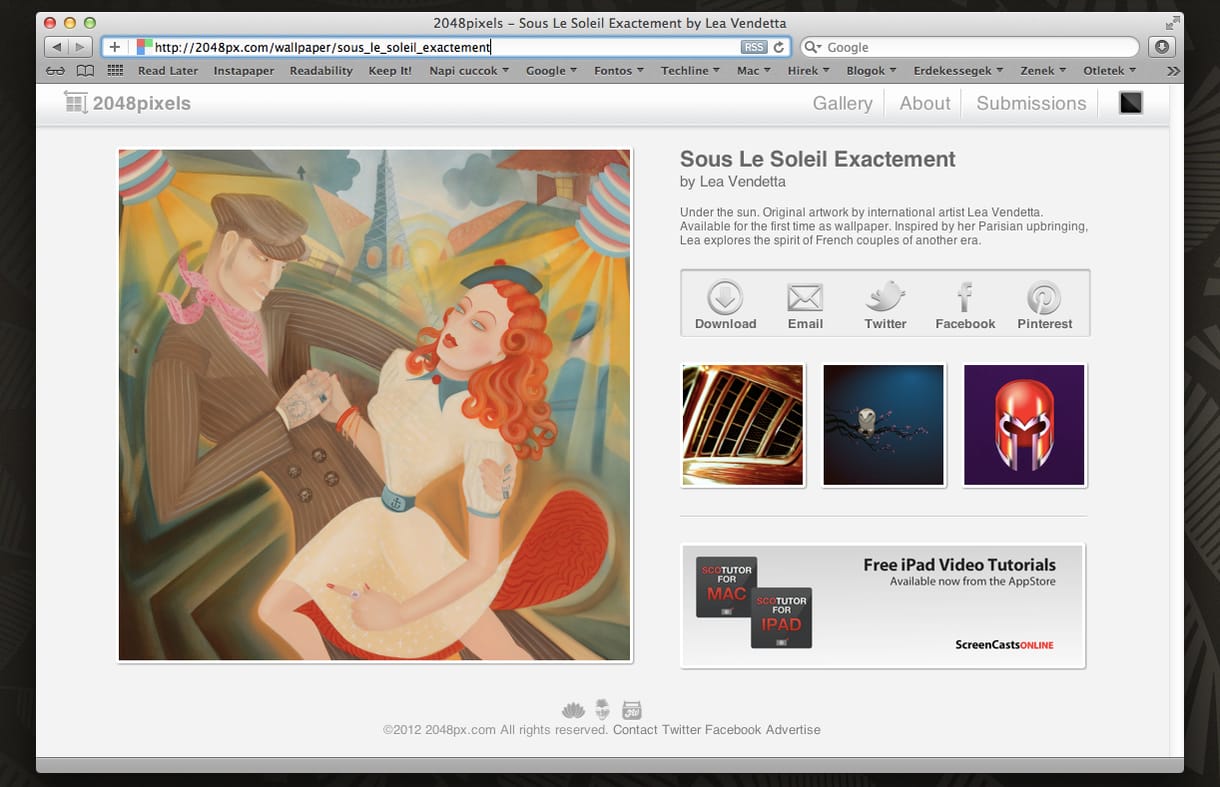Screen dimensions: 1220x787
Task: Go forward with Safari forward arrow
Action: (x=80, y=47)
